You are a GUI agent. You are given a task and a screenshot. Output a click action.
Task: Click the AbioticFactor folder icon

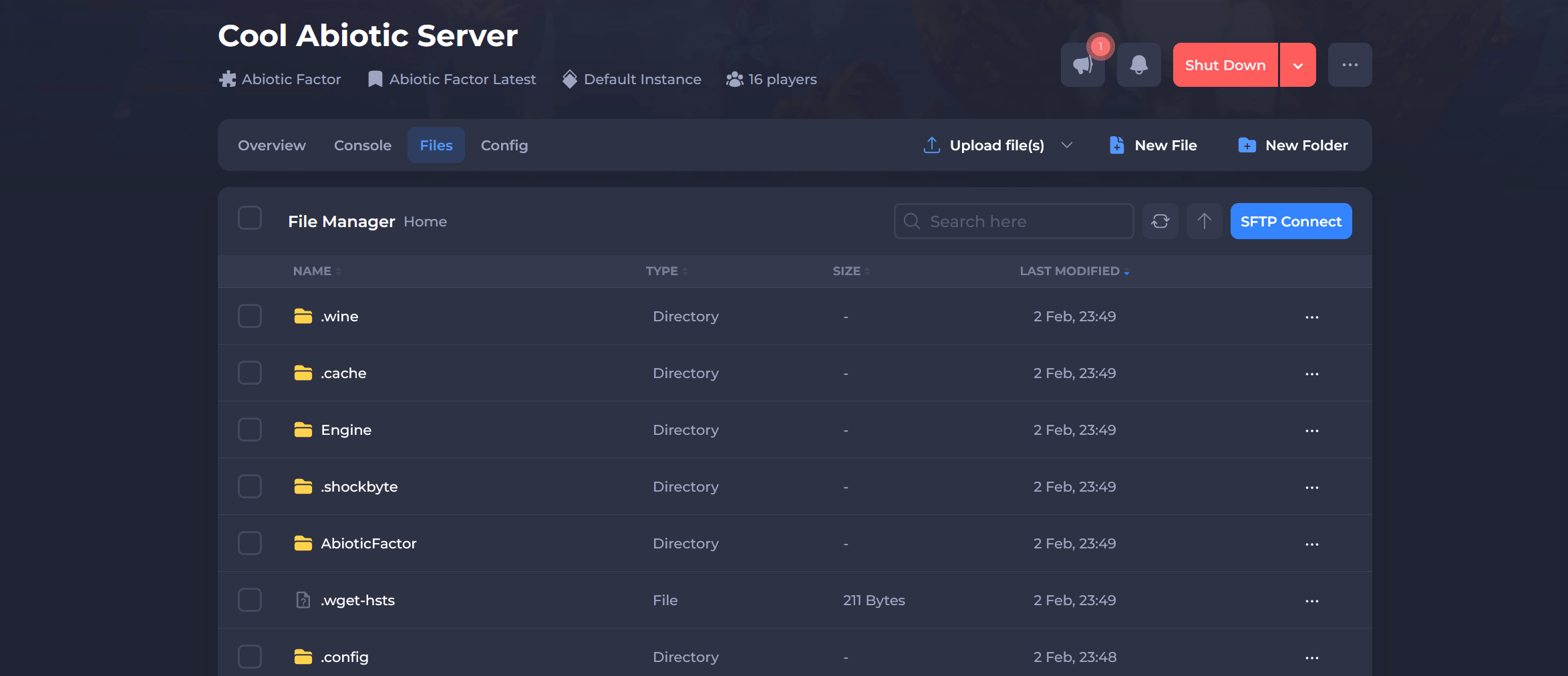[303, 543]
